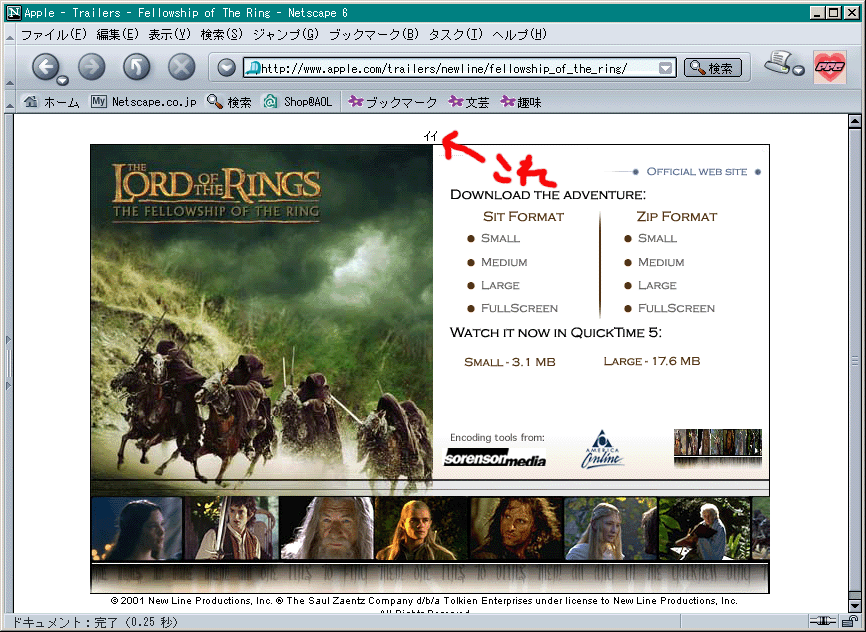Viewport: 866px width, 632px height.
Task: Open the ジャンプ(G) menu
Action: coord(286,34)
